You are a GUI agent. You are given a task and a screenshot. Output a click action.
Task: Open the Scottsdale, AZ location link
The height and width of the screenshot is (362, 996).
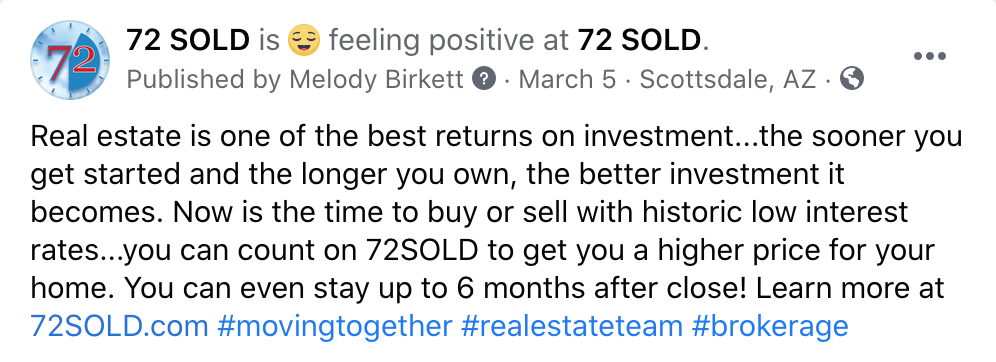coord(728,80)
